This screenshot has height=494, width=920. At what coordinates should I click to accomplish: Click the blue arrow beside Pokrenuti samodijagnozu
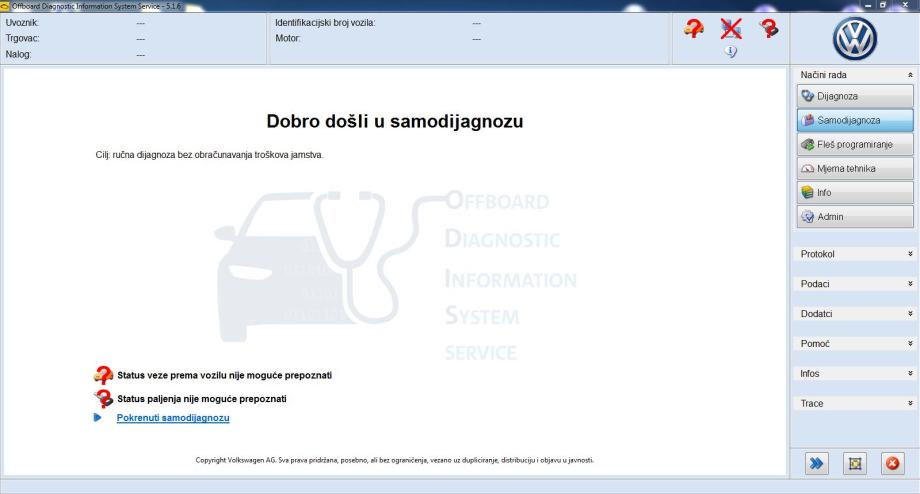point(97,418)
